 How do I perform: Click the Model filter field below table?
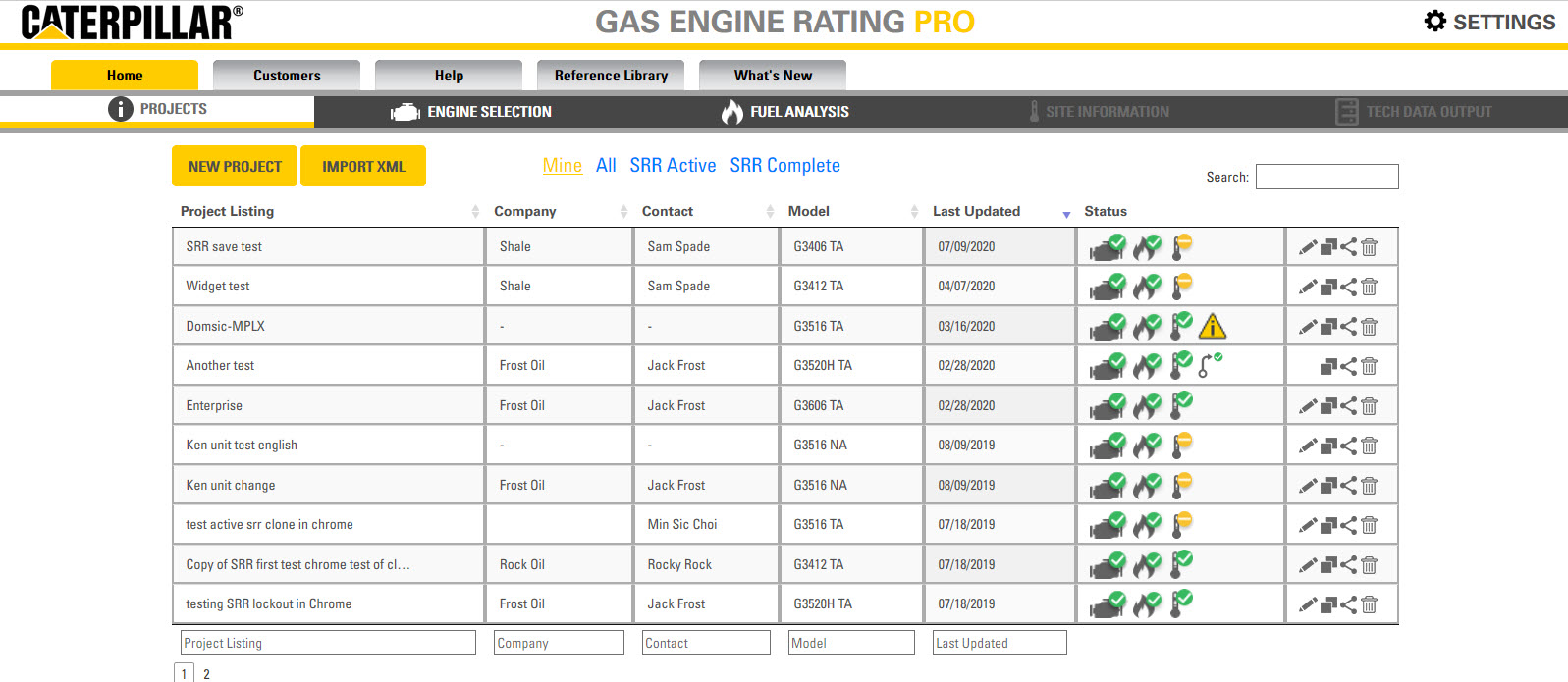851,643
